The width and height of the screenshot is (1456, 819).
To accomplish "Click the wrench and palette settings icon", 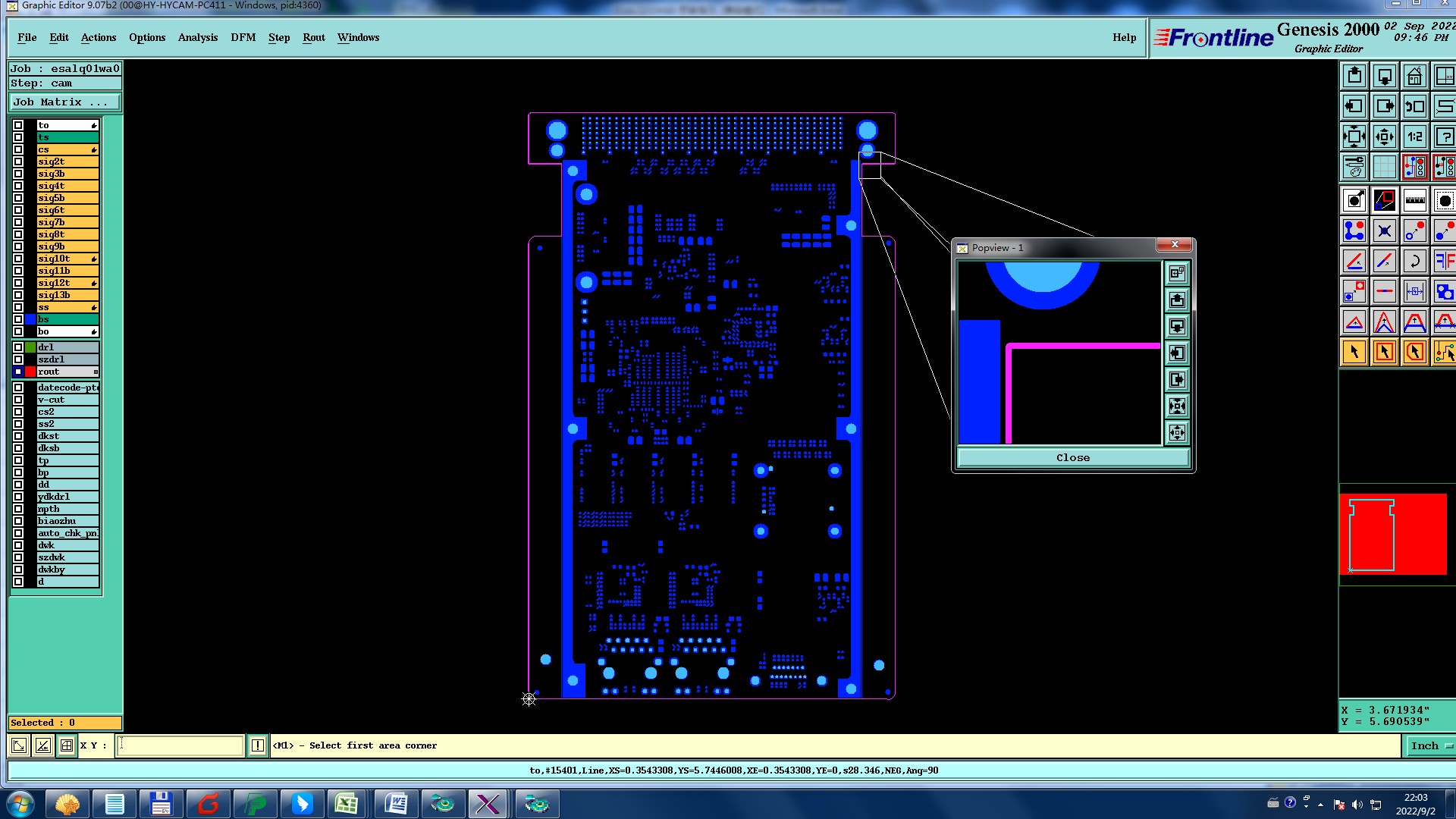I will coord(1354,167).
